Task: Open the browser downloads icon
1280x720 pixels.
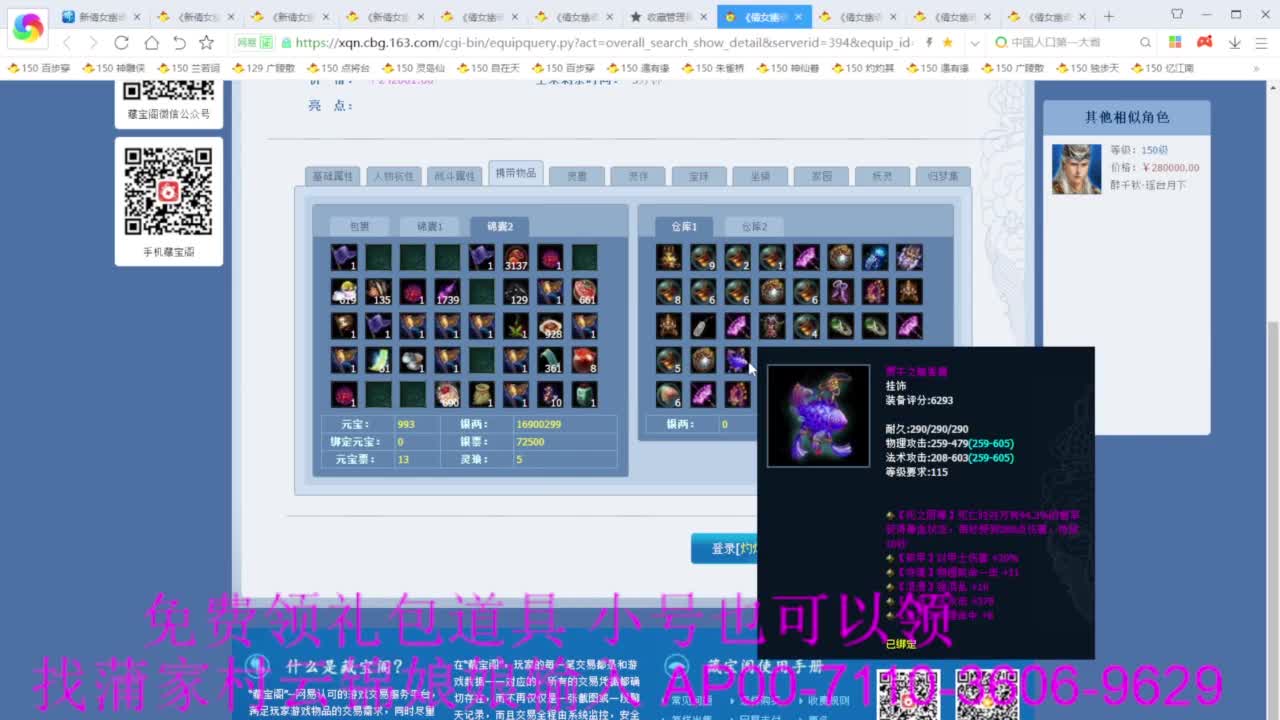Action: point(1234,42)
